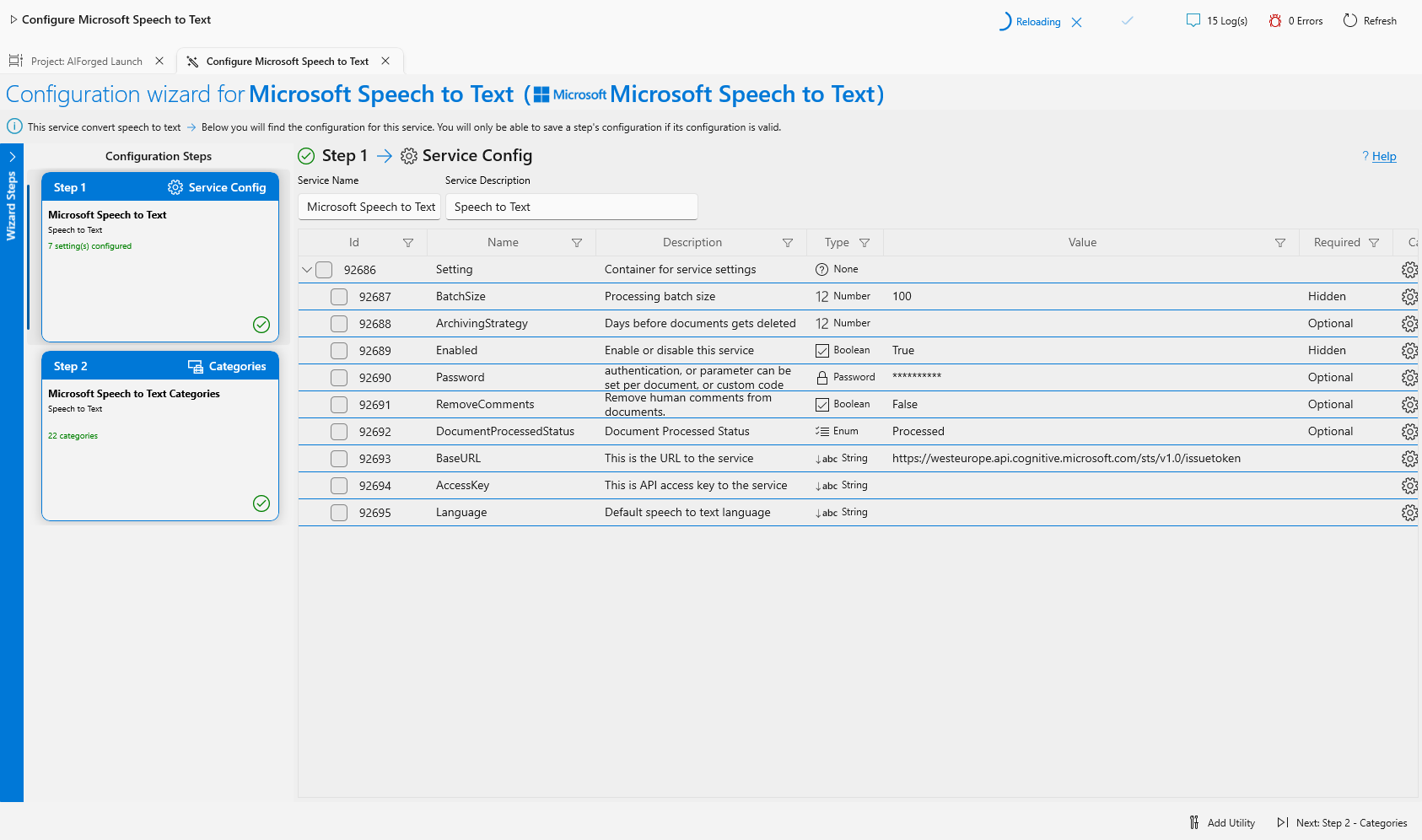Click the Refresh button label

(x=1380, y=21)
